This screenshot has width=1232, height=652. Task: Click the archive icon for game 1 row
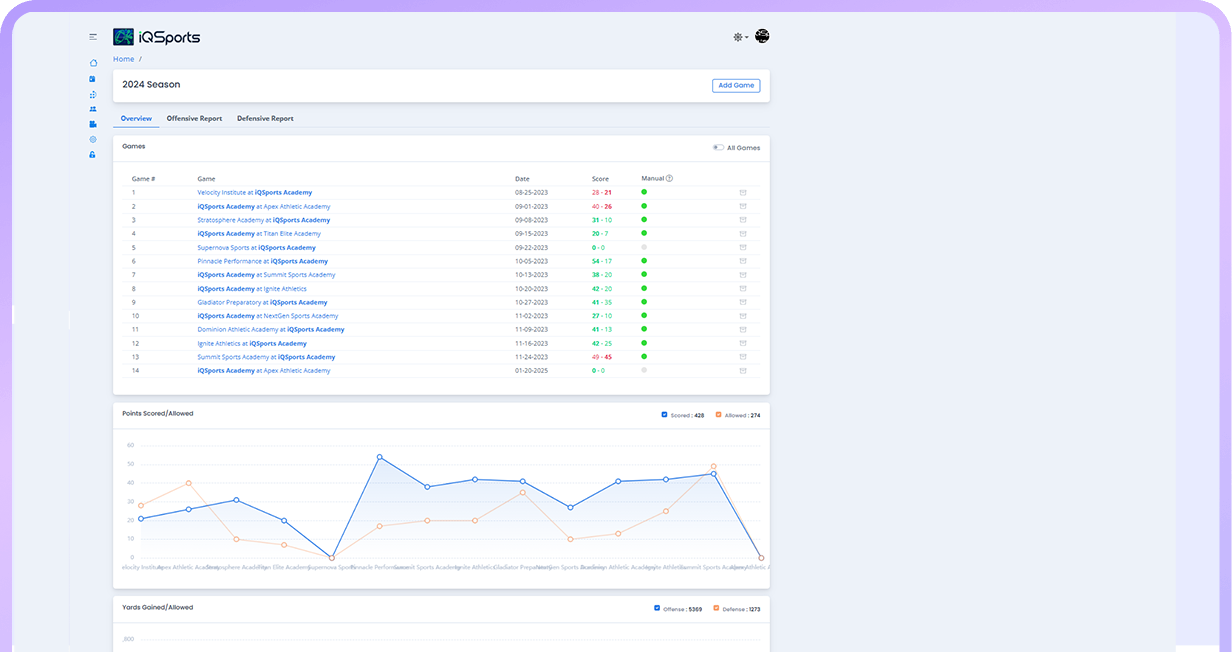pos(743,192)
